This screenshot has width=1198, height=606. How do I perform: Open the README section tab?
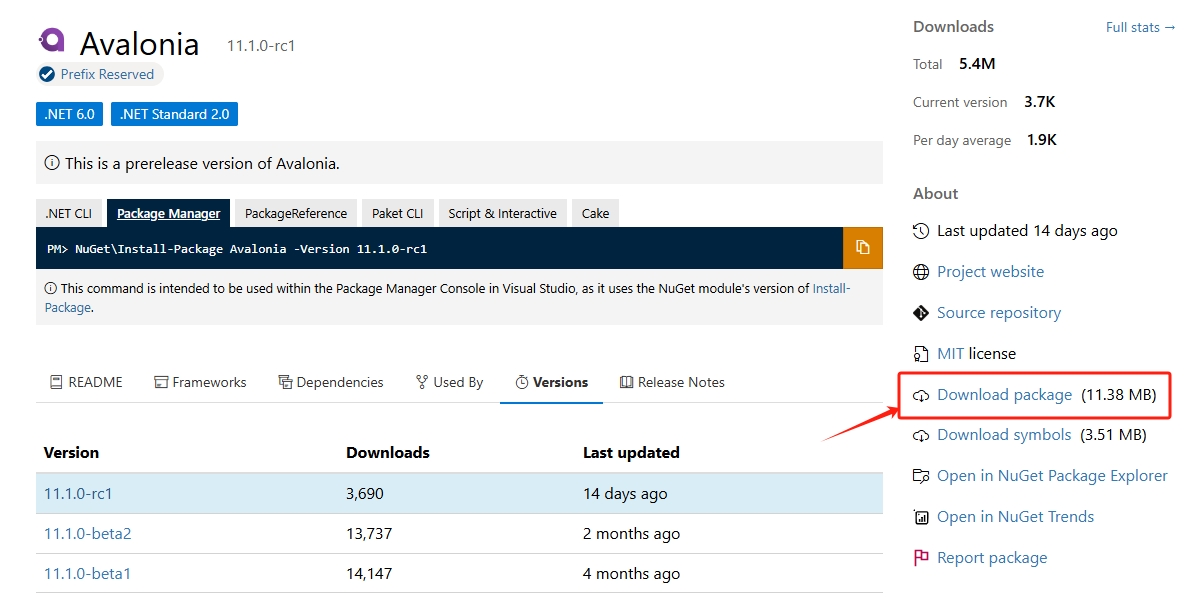click(x=86, y=382)
